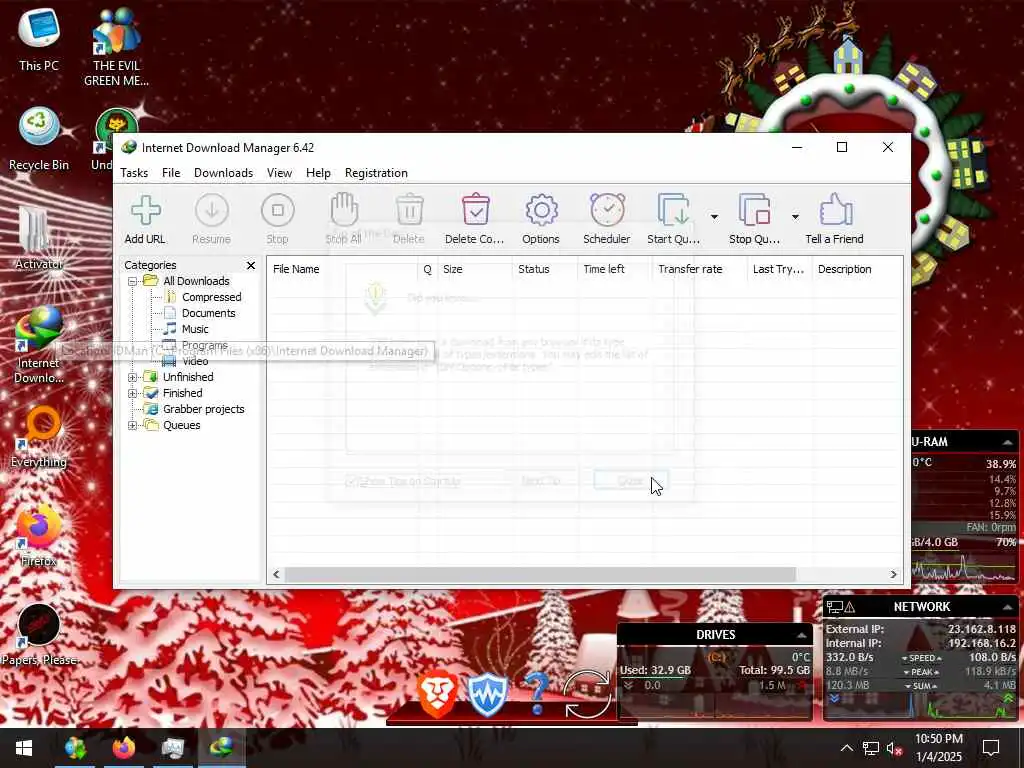Expand the Unfinished tree node

pyautogui.click(x=133, y=377)
